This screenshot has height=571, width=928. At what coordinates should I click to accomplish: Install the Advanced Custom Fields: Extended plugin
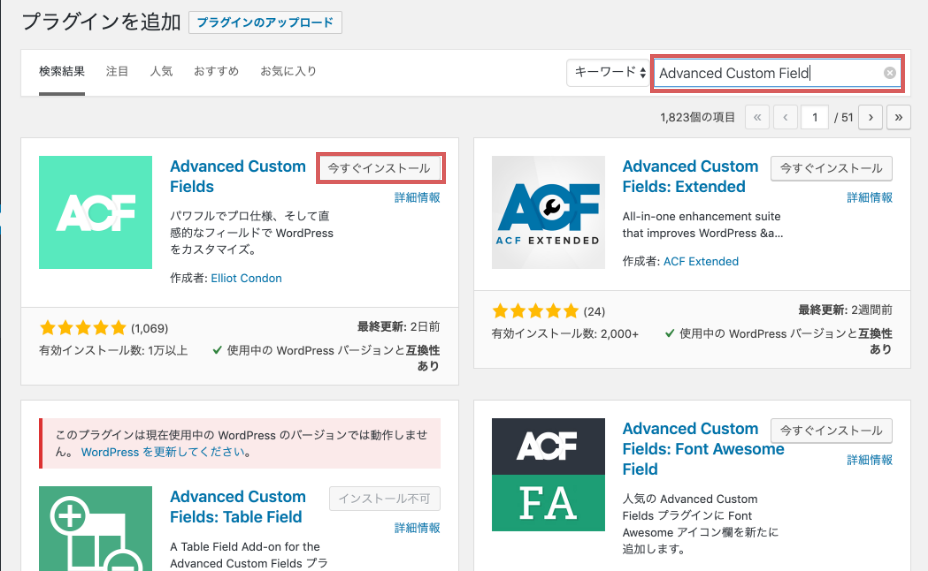(x=831, y=169)
